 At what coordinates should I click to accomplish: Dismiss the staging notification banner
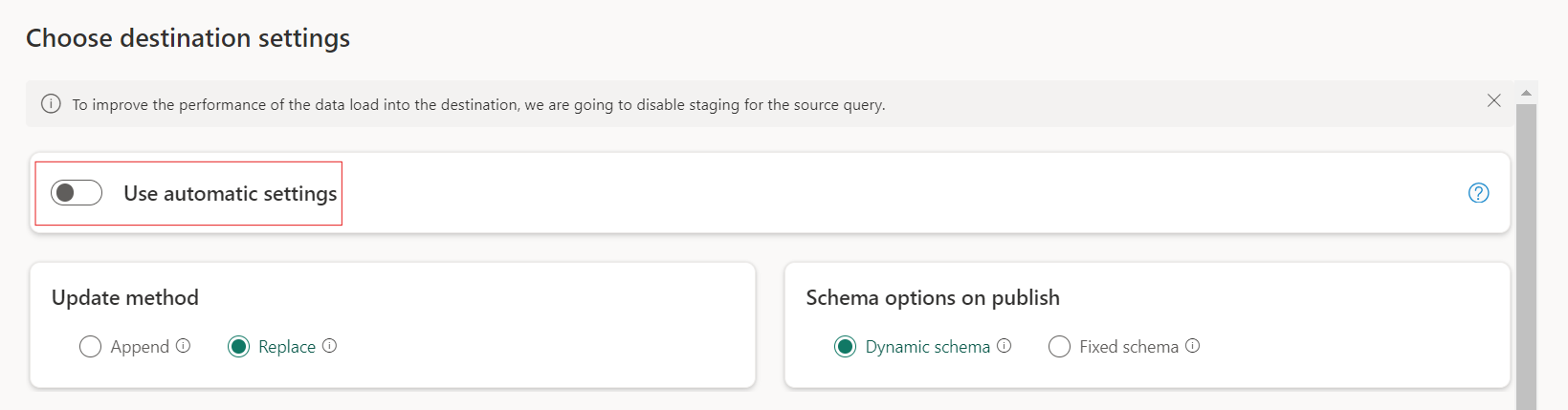click(x=1493, y=100)
